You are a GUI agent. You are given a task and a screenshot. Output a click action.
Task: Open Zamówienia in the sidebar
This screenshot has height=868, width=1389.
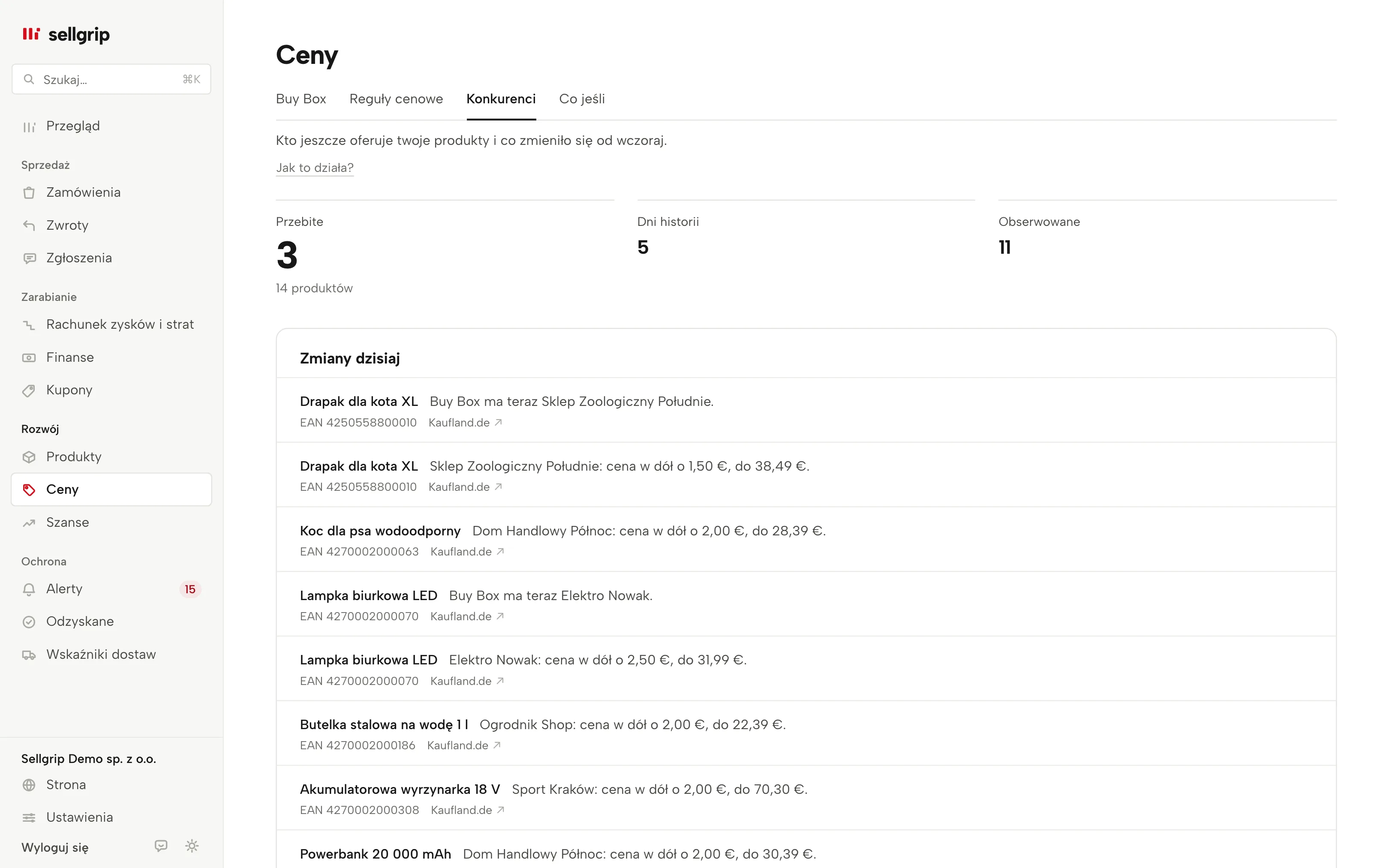pyautogui.click(x=111, y=192)
